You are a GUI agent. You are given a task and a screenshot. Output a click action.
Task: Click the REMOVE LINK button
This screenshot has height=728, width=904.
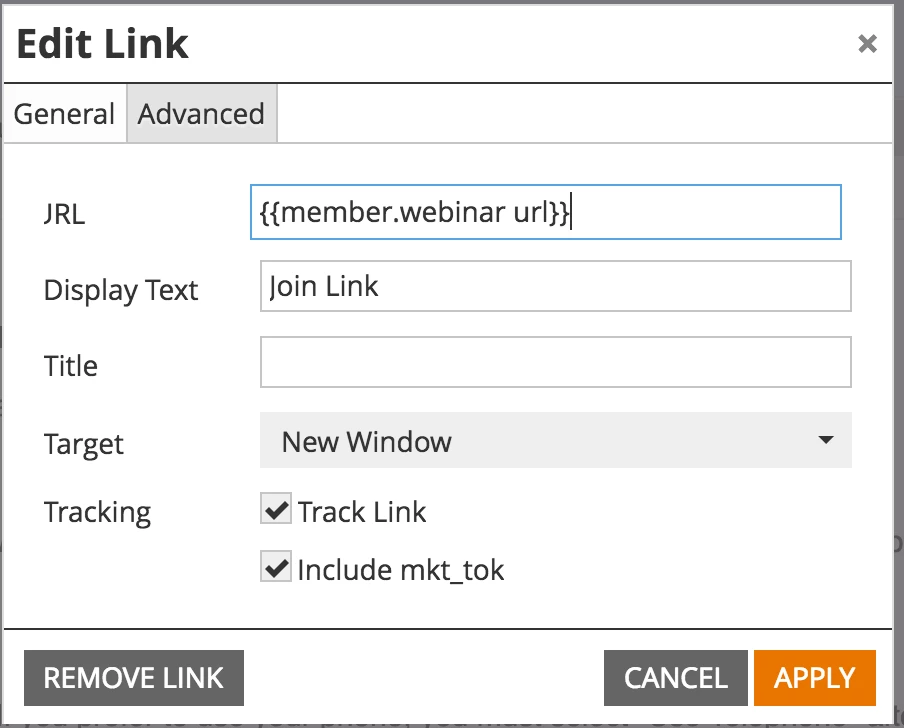pos(134,678)
